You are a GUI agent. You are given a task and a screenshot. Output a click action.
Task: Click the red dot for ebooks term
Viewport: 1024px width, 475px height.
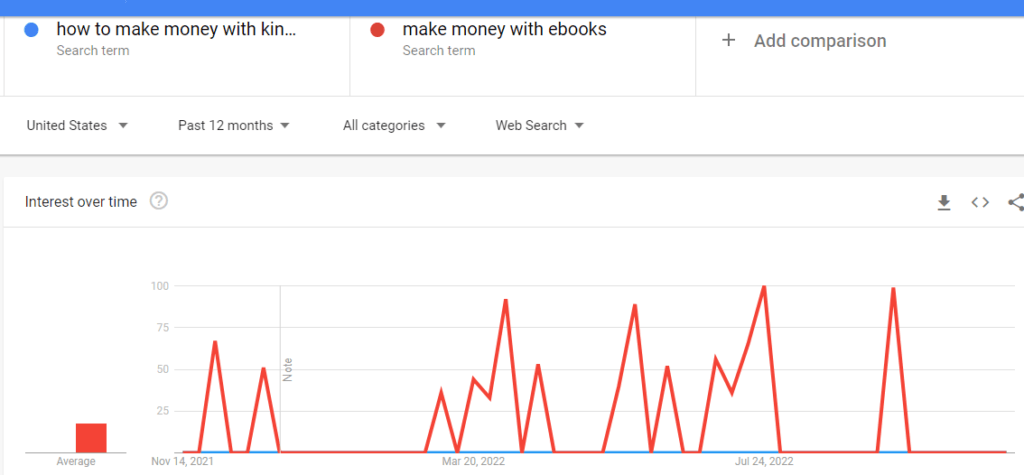(377, 29)
